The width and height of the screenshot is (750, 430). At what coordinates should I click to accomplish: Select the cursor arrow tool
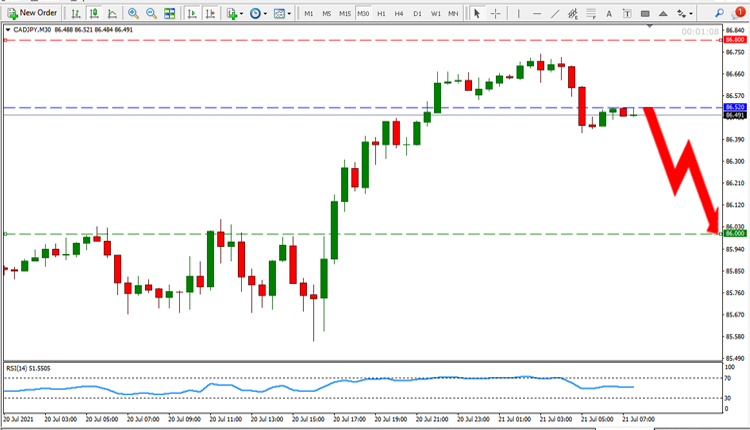[x=477, y=13]
